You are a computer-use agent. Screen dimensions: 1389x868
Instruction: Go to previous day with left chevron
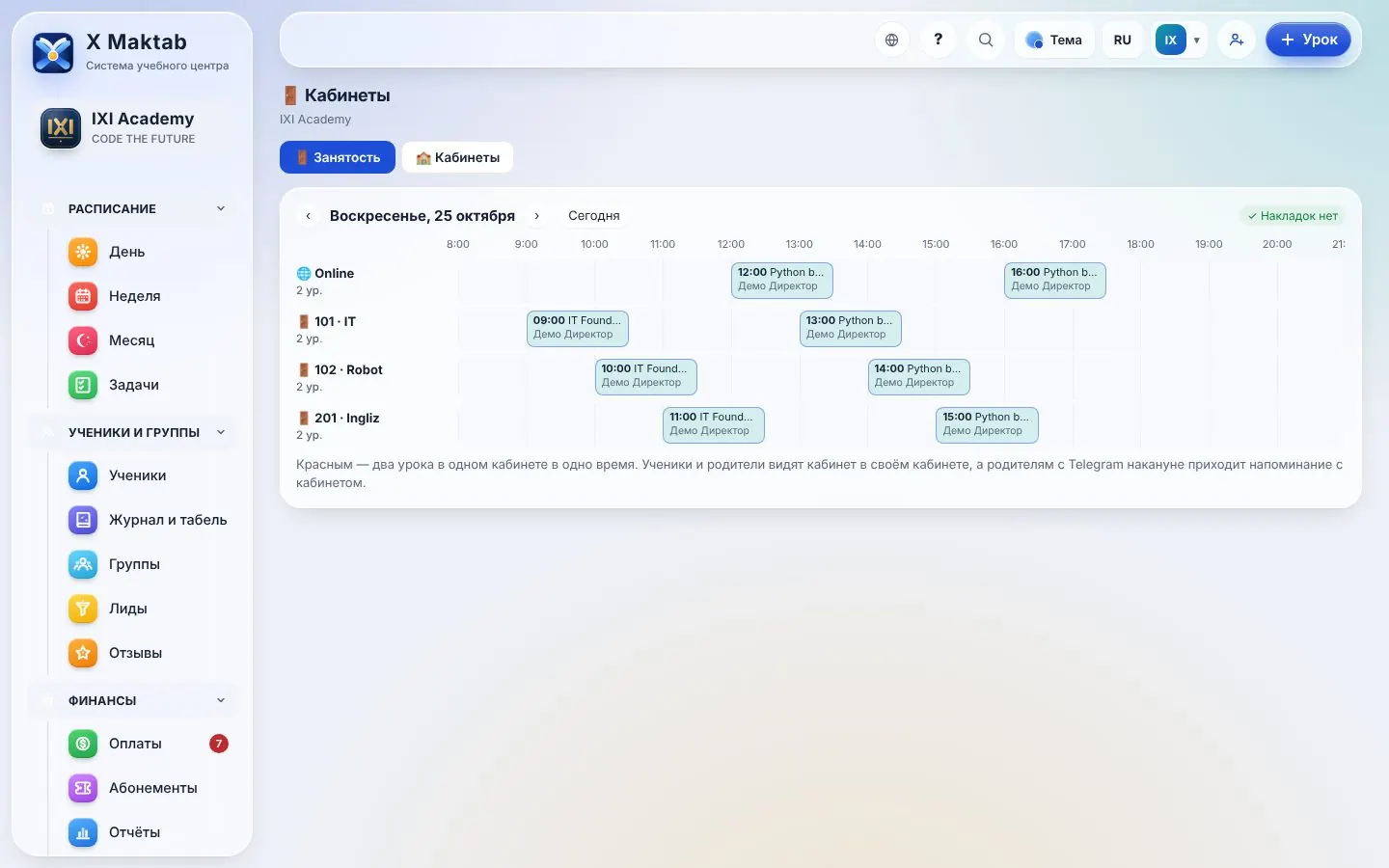(x=308, y=216)
